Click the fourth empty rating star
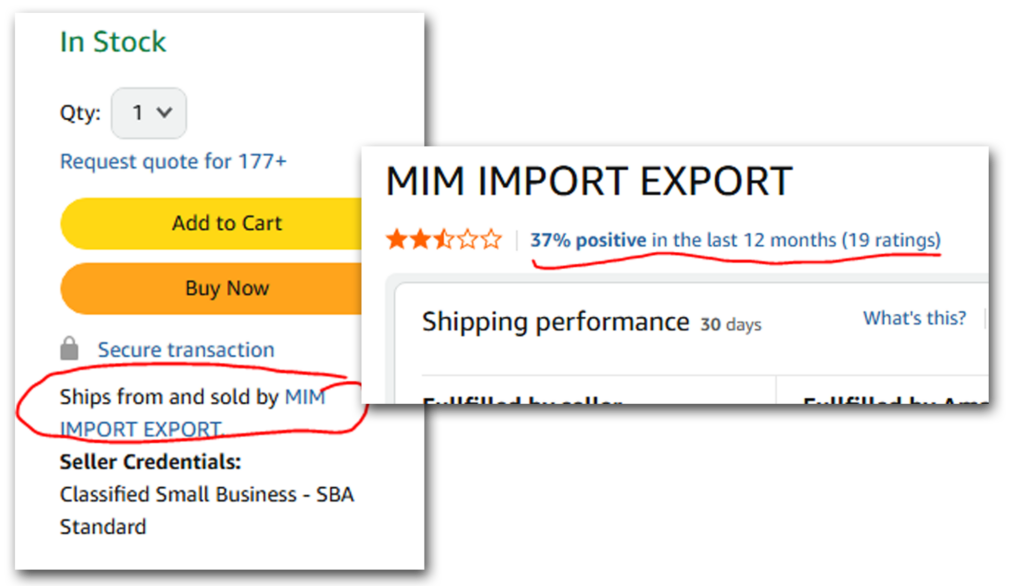The image size is (1024, 586). 467,240
